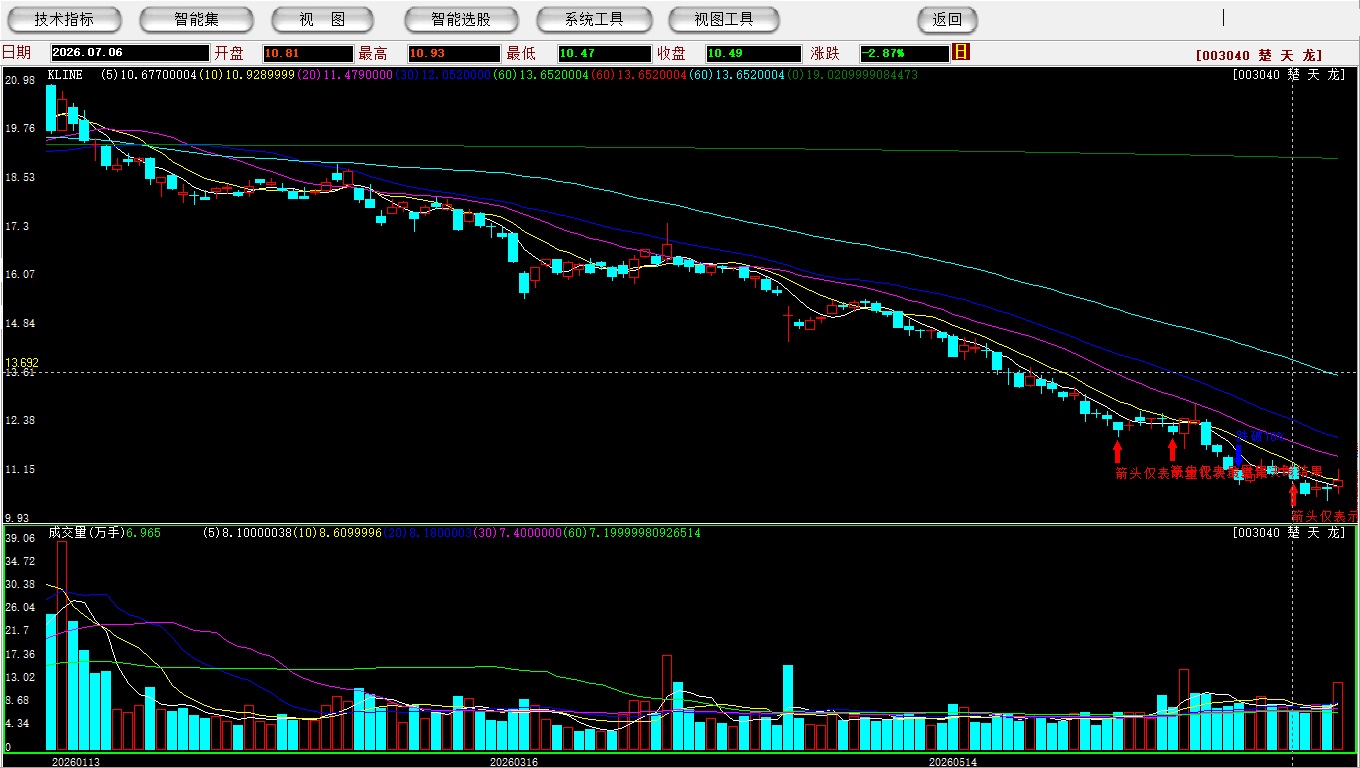
Task: Click the (5) moving average value 10.67700004
Action: click(x=149, y=74)
